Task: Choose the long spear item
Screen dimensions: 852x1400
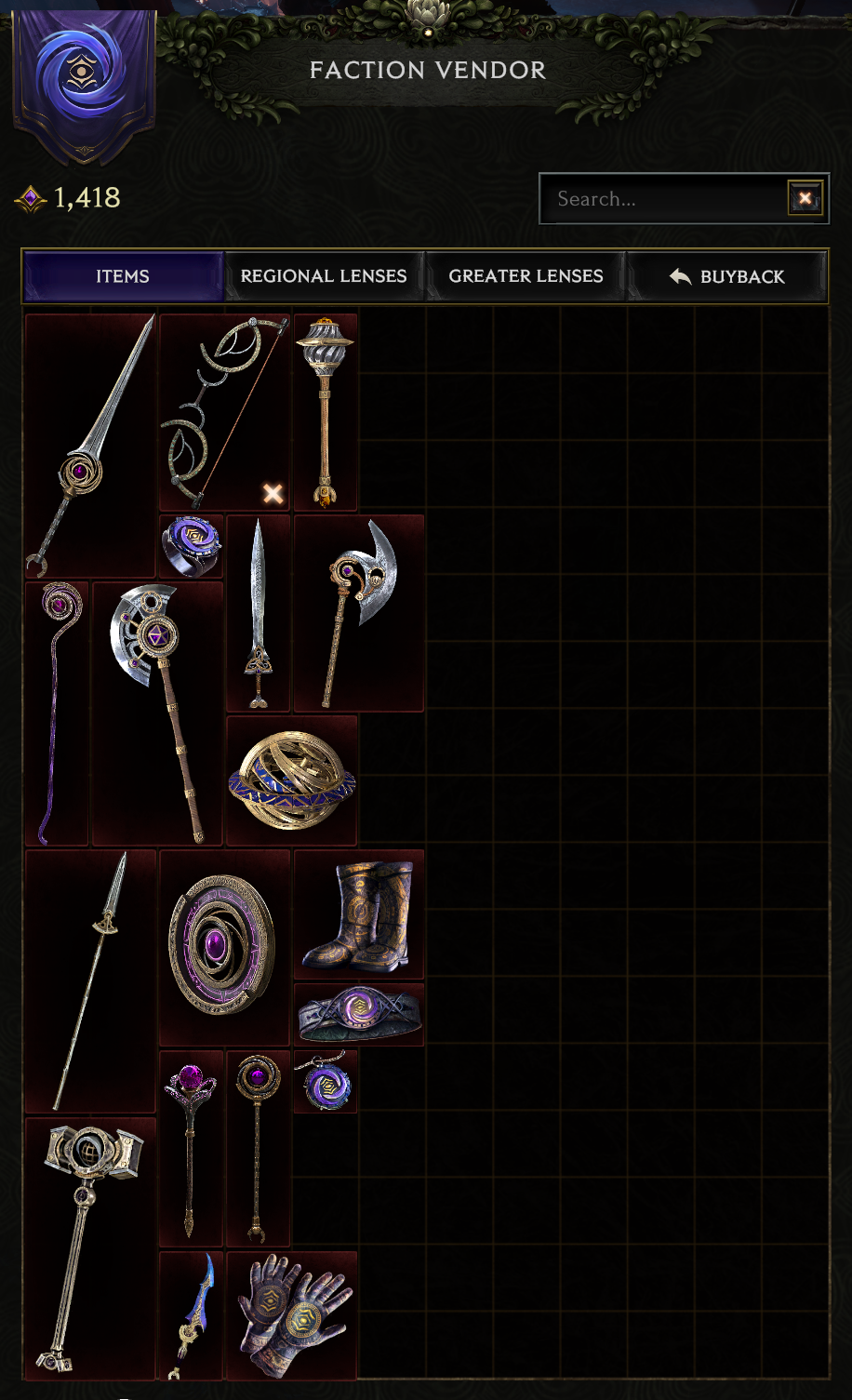Action: click(90, 981)
